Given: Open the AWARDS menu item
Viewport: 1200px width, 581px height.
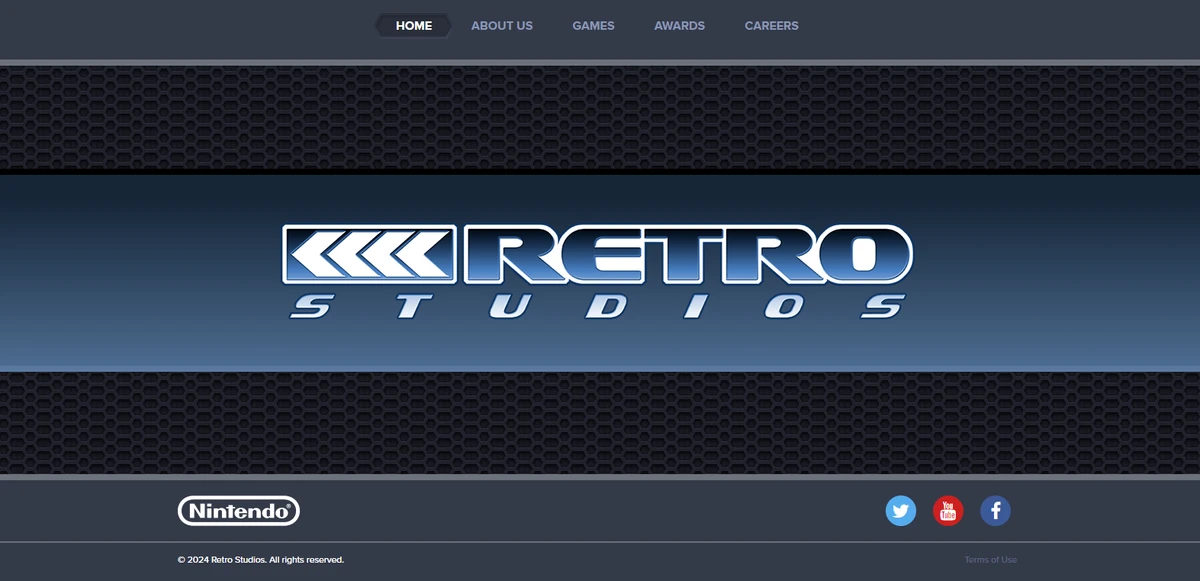Looking at the screenshot, I should pos(679,25).
